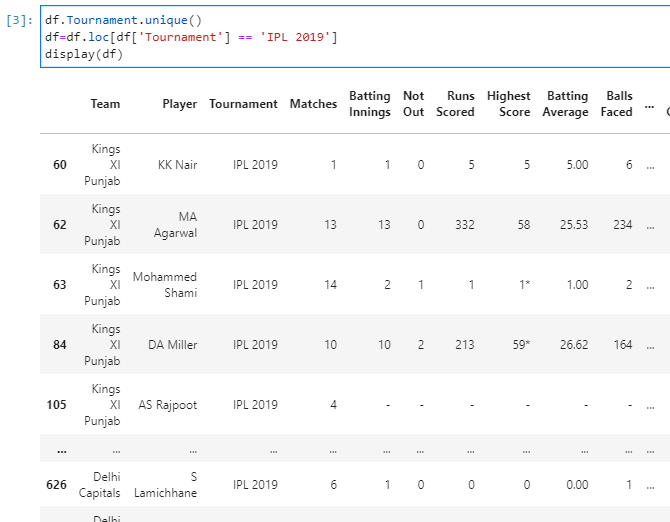The width and height of the screenshot is (670, 522).
Task: Click player name 'KK Nair'
Action: click(x=177, y=165)
